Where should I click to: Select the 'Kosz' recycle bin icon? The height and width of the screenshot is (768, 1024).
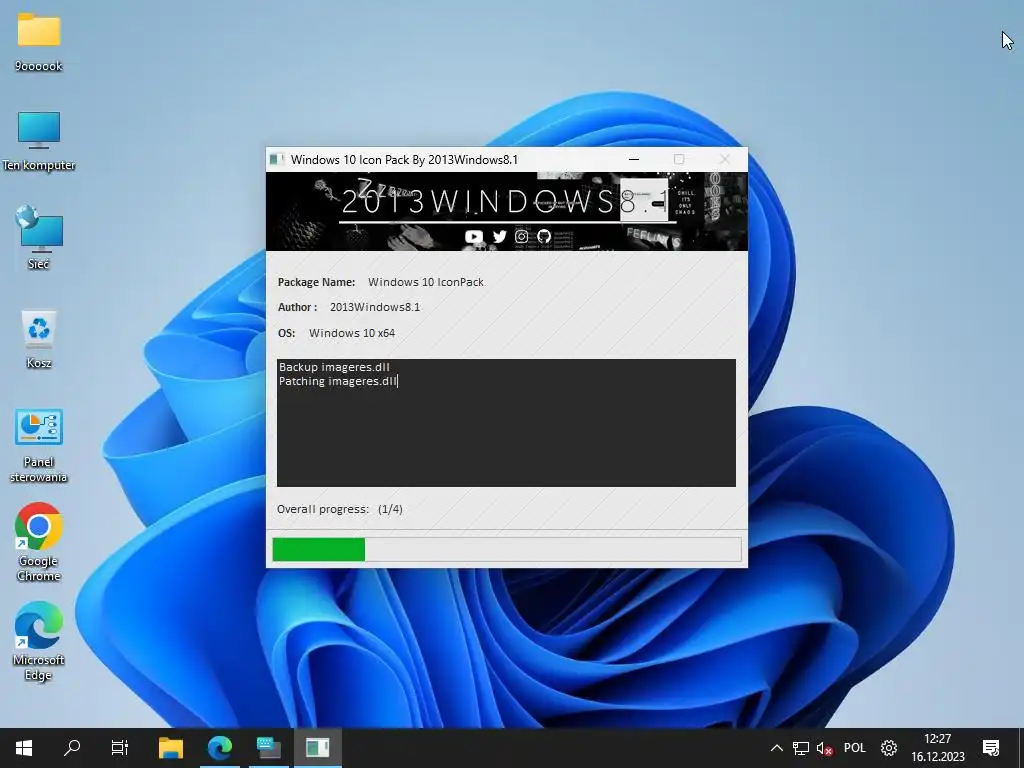pos(39,338)
